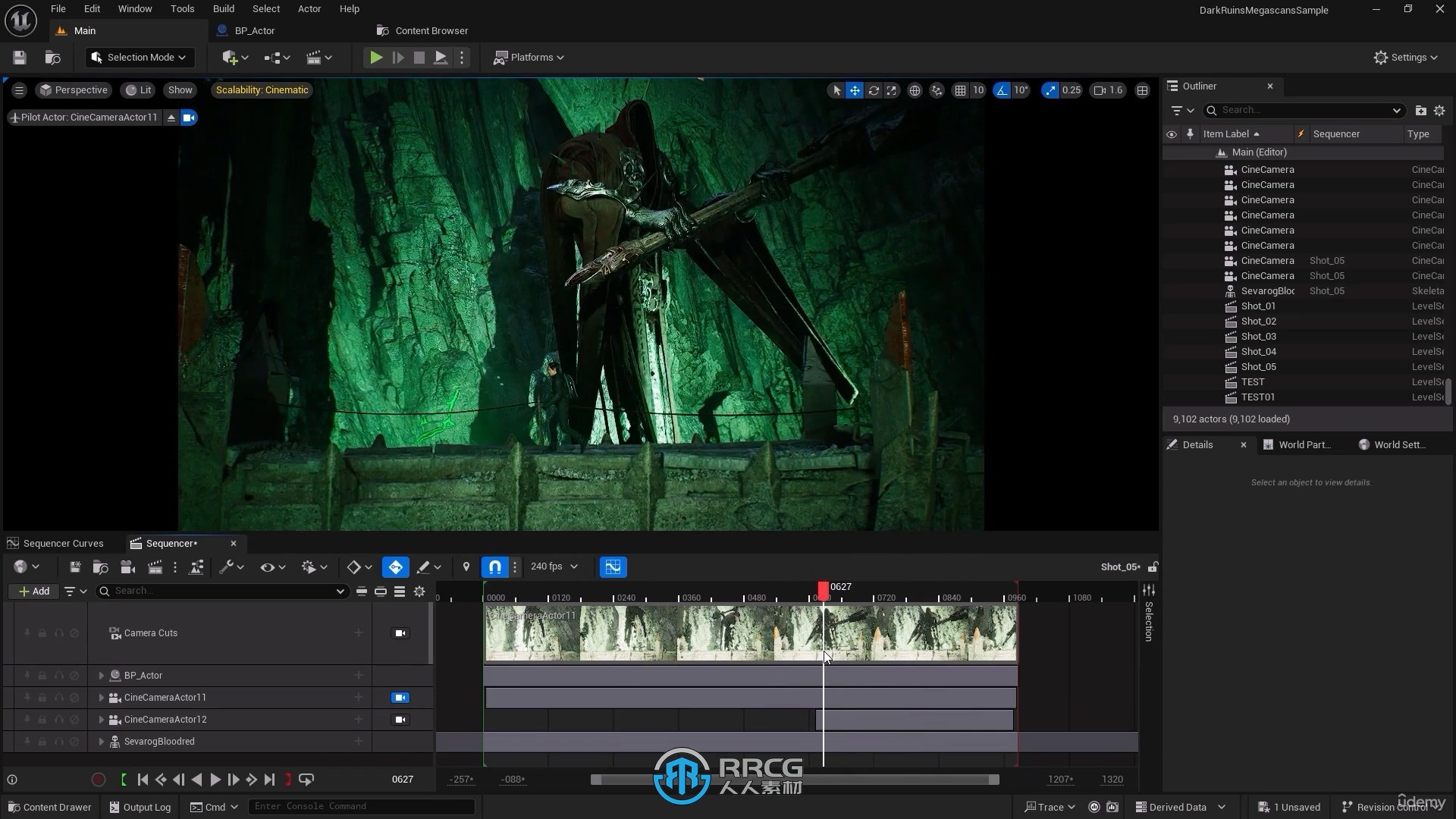Viewport: 1456px width, 819px height.
Task: Toggle the Outliner visibility eye column
Action: click(1172, 134)
